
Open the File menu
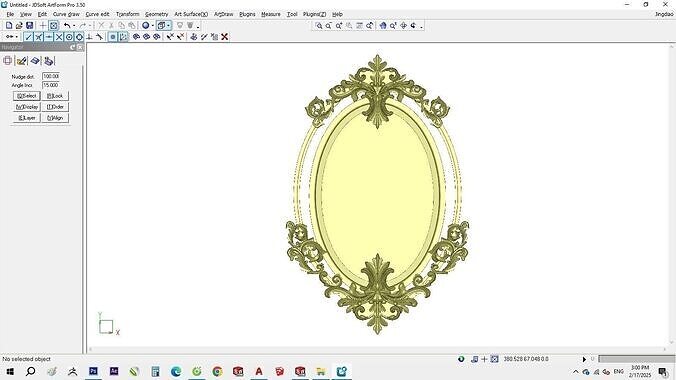pos(10,14)
